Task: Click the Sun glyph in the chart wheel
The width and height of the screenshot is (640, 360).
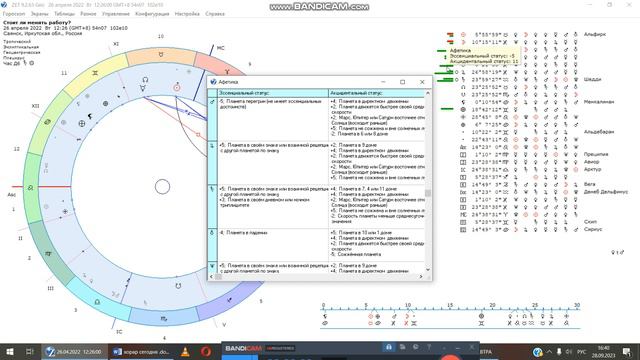Action: pyautogui.click(x=177, y=87)
